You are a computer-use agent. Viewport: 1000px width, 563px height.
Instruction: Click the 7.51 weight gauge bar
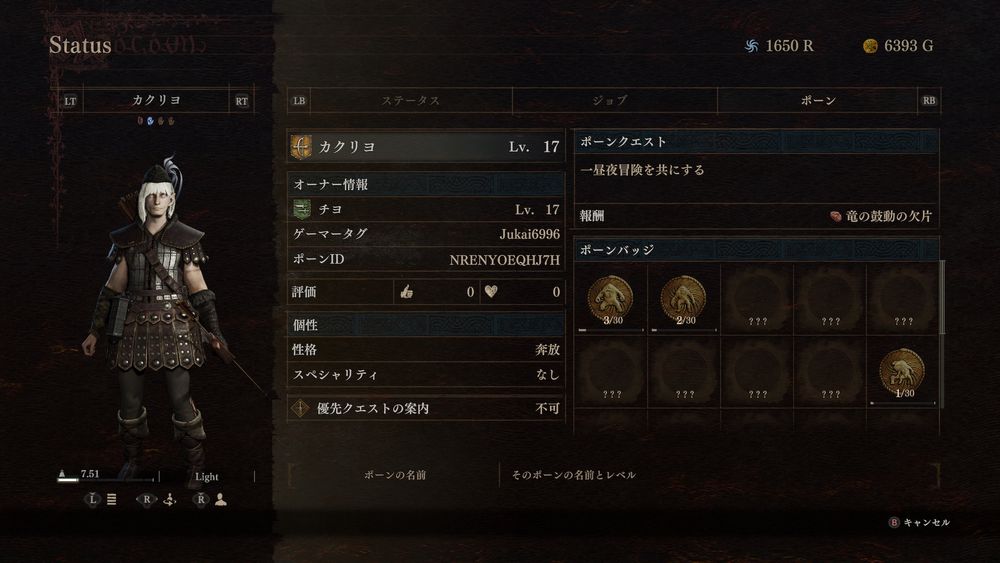coord(106,479)
